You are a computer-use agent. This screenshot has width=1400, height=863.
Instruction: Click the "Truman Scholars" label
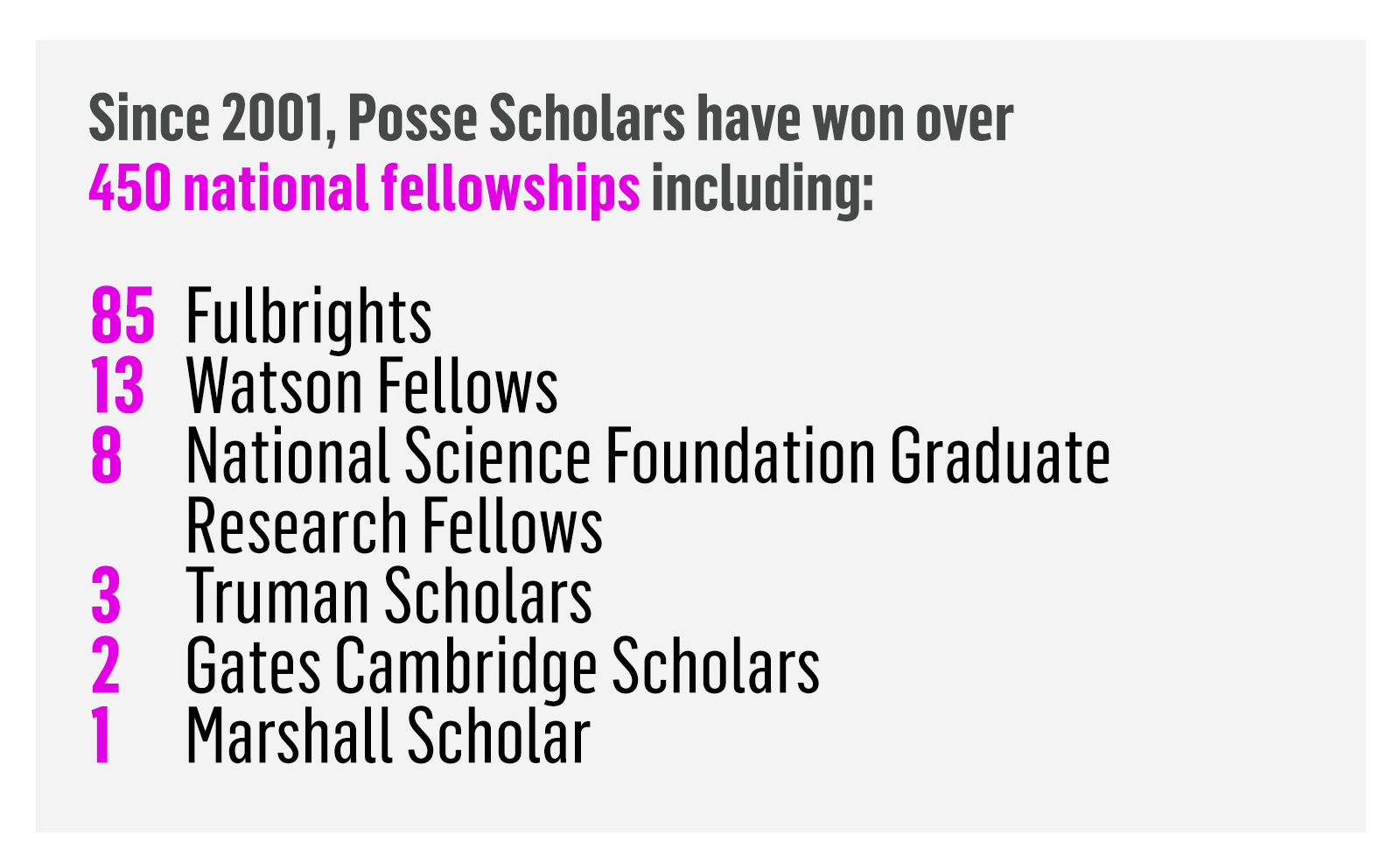pos(389,596)
